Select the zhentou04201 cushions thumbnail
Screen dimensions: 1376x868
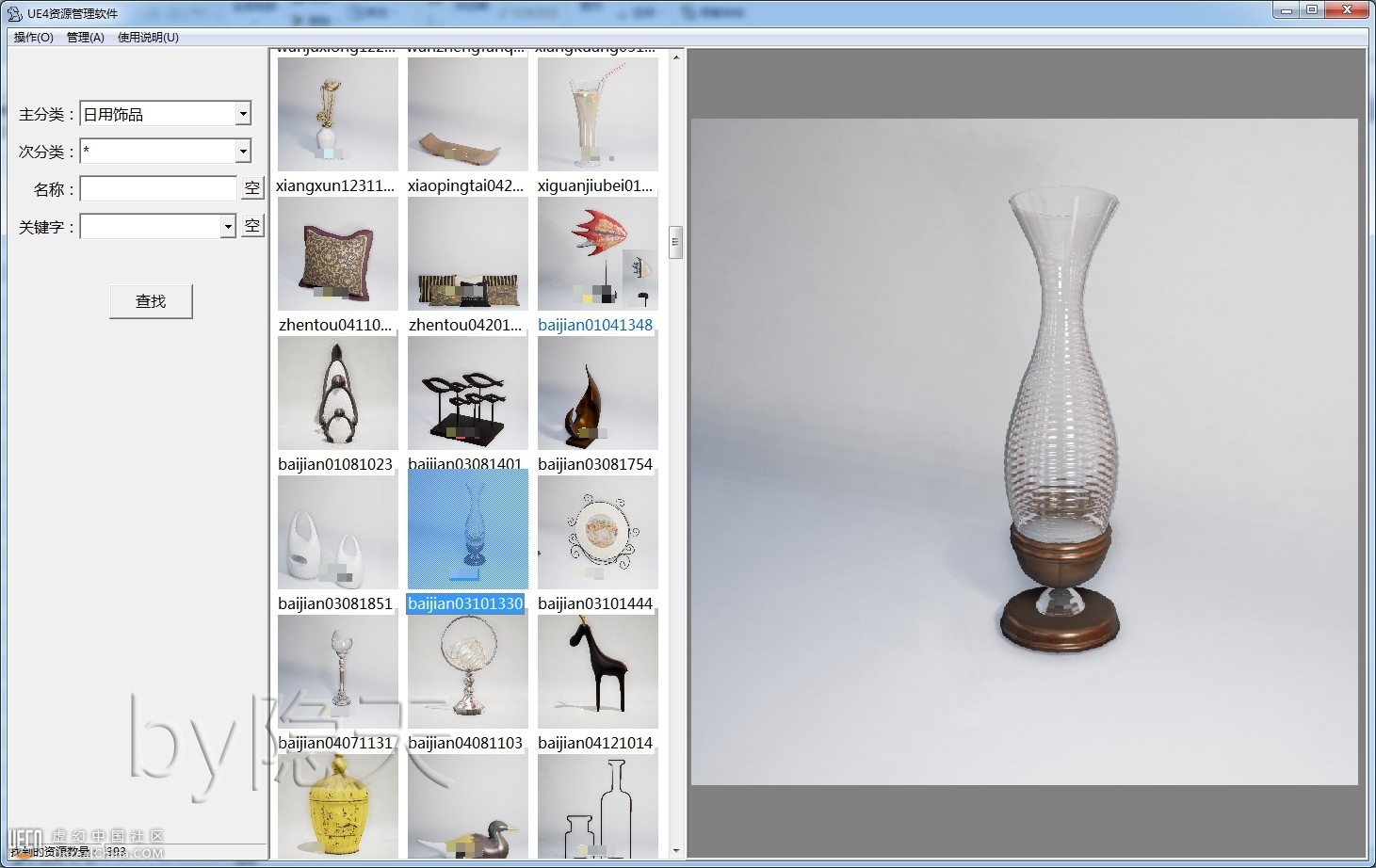pos(468,253)
